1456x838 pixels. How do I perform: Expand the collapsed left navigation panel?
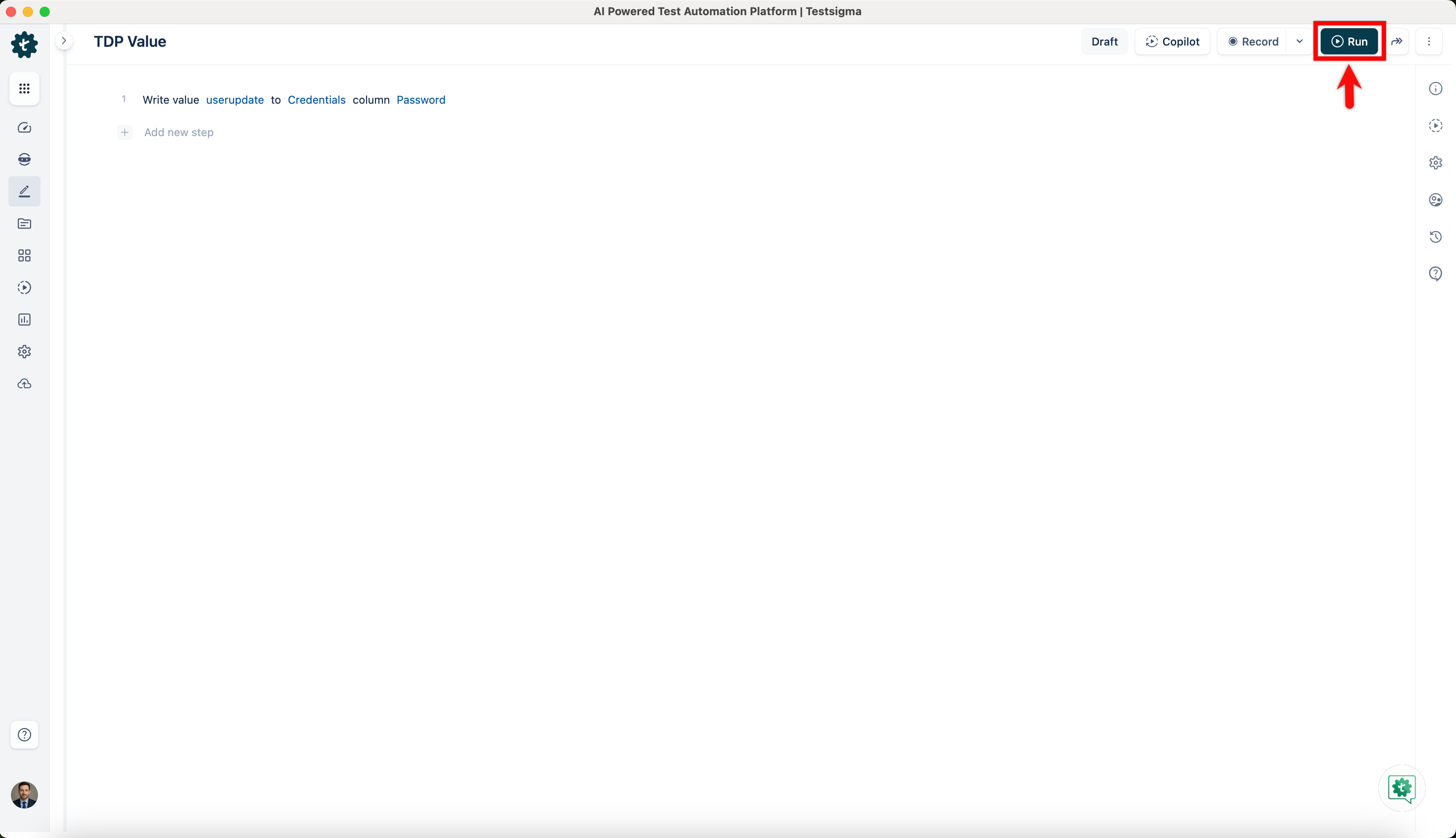click(x=64, y=41)
